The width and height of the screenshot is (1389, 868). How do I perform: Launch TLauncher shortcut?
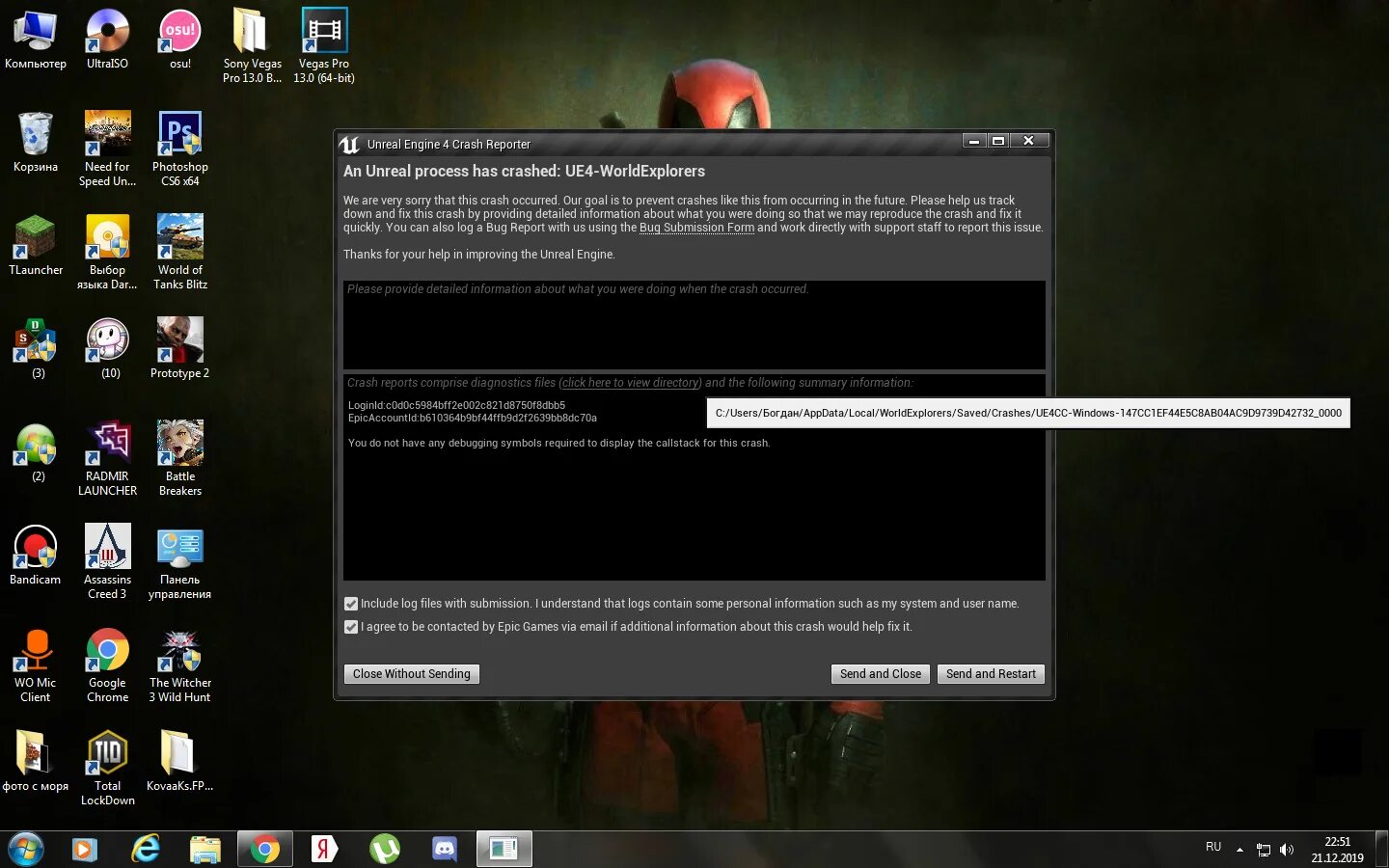pos(35,245)
